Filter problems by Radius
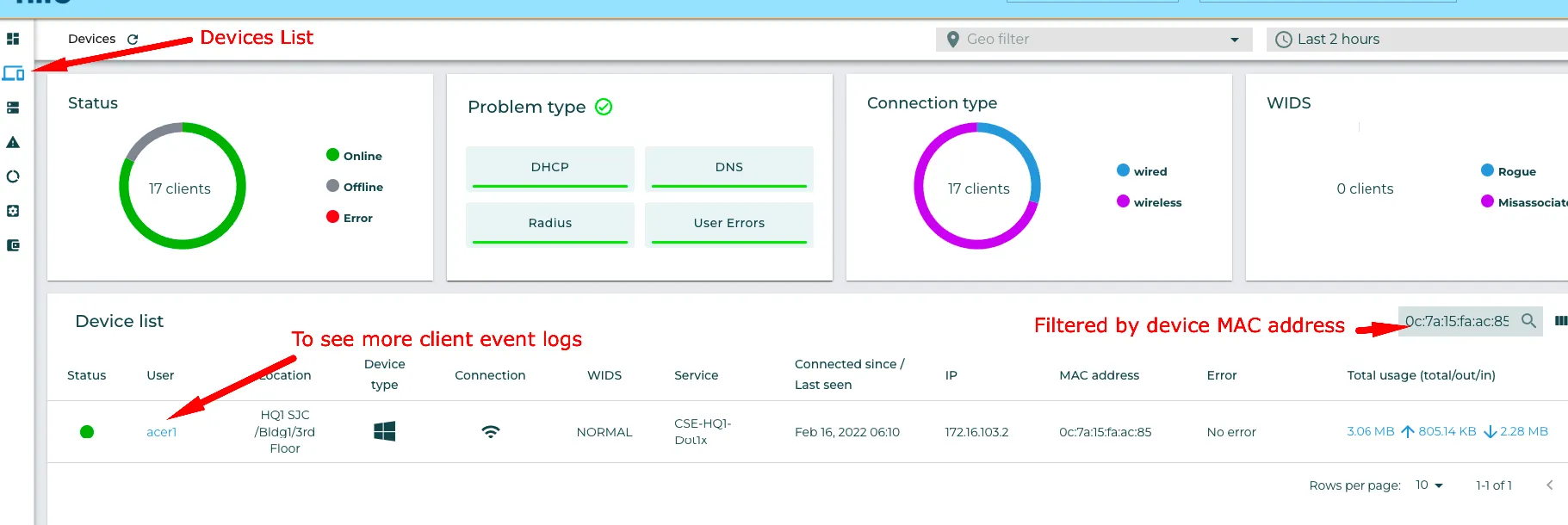This screenshot has width=1568, height=525. [550, 224]
